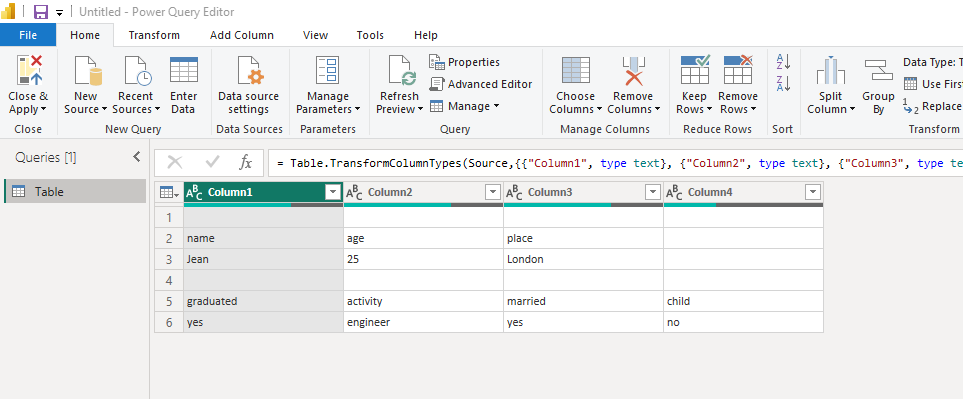This screenshot has width=963, height=399.
Task: Click the ABC type icon of Column1
Action: pos(194,193)
